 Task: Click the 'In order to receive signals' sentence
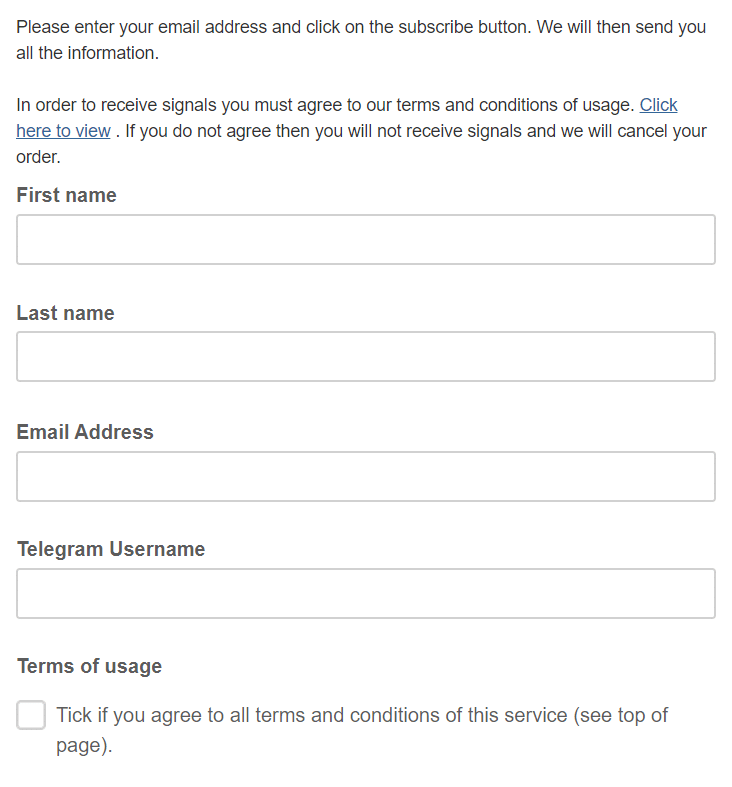click(x=325, y=105)
